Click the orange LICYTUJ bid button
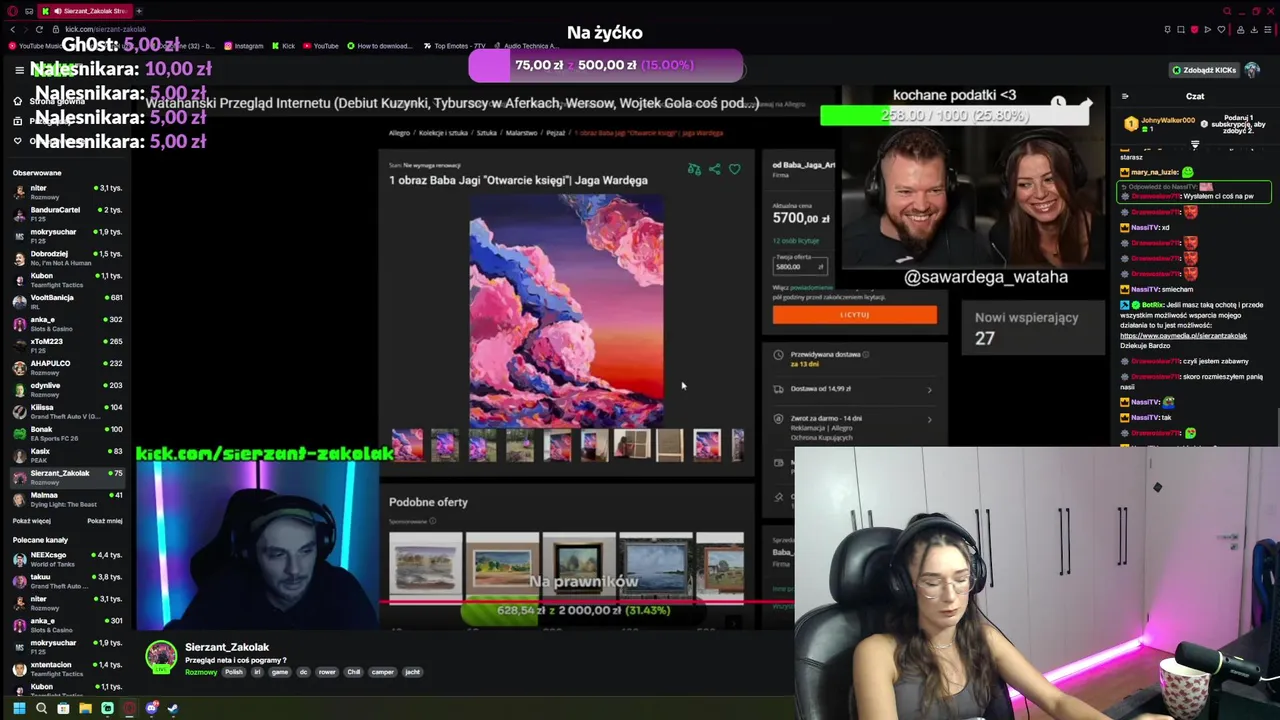Image resolution: width=1280 pixels, height=720 pixels. [x=855, y=314]
